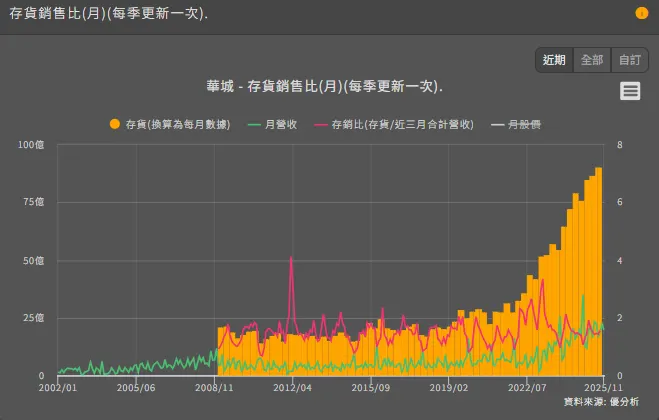
Task: Click the pink 存銷比 legend line marker
Action: (321, 125)
